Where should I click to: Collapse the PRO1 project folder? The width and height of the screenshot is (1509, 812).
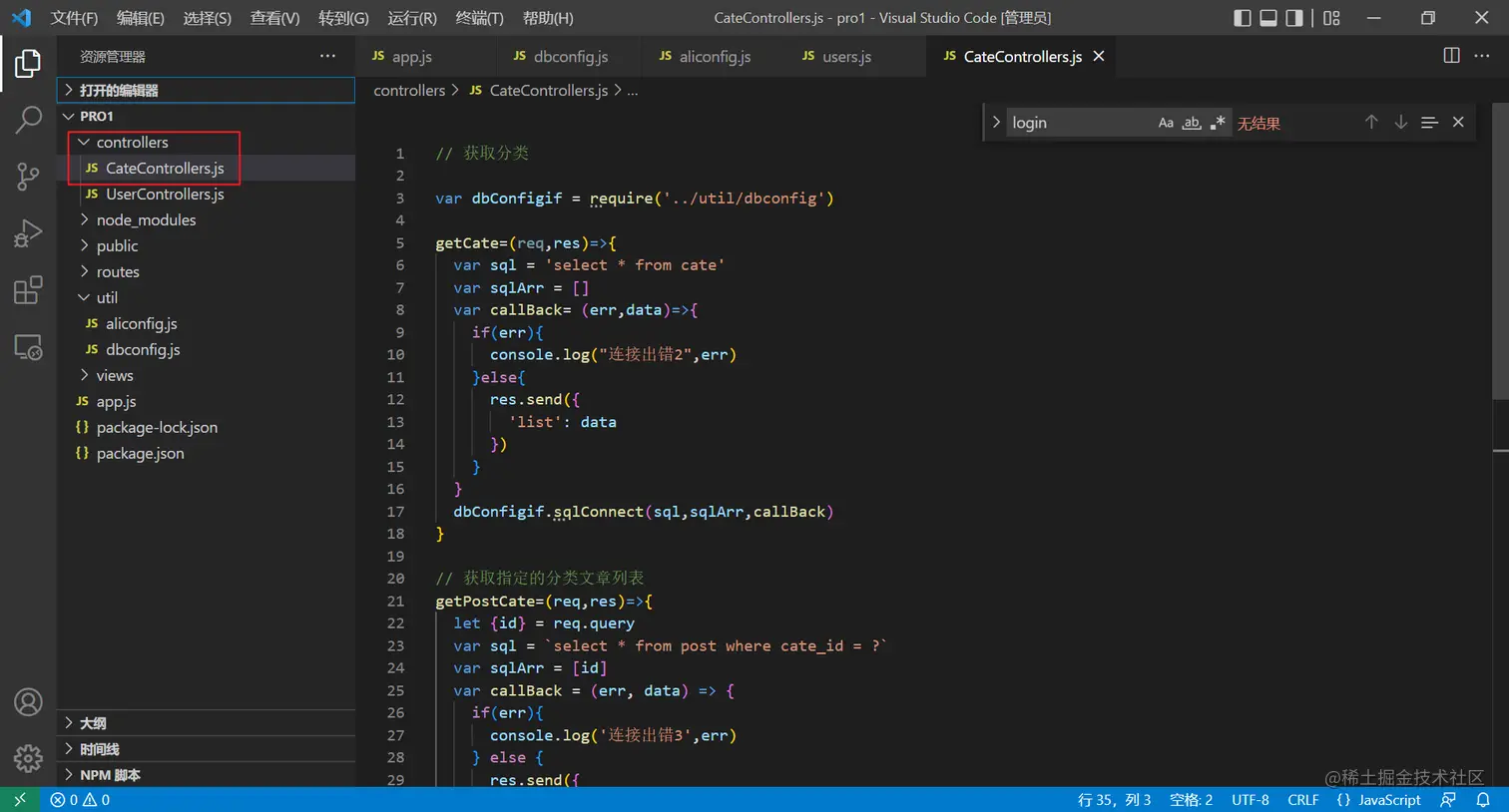point(206,116)
